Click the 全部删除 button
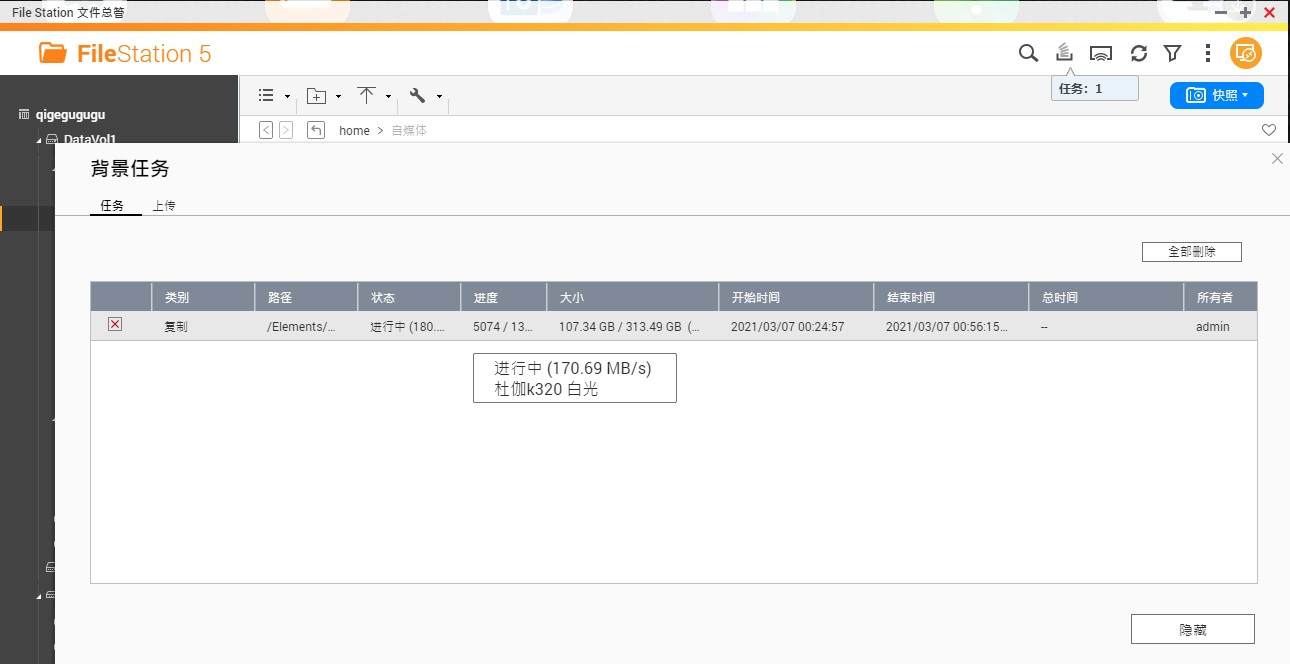1290x664 pixels. (1191, 251)
